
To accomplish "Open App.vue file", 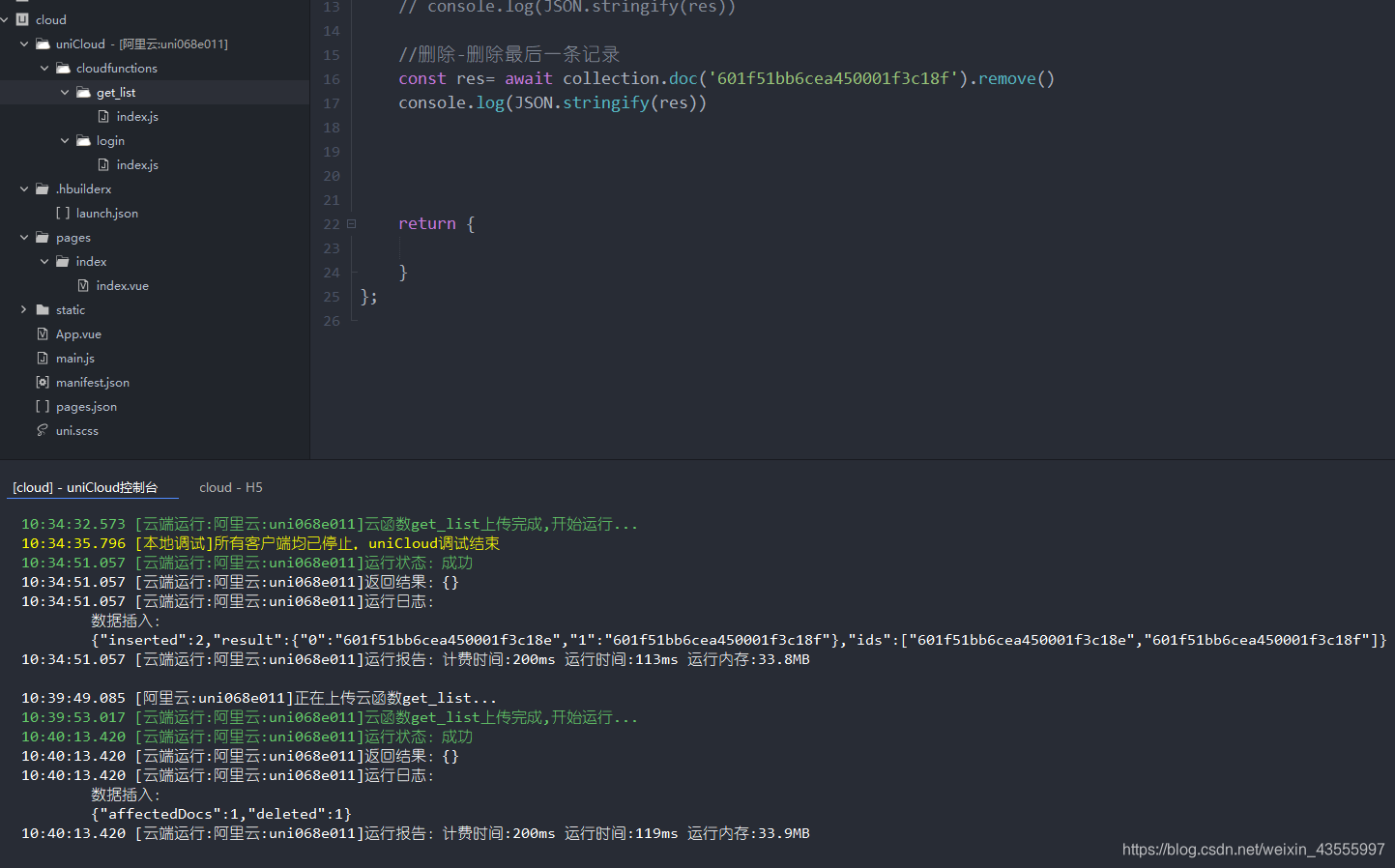I will [78, 333].
